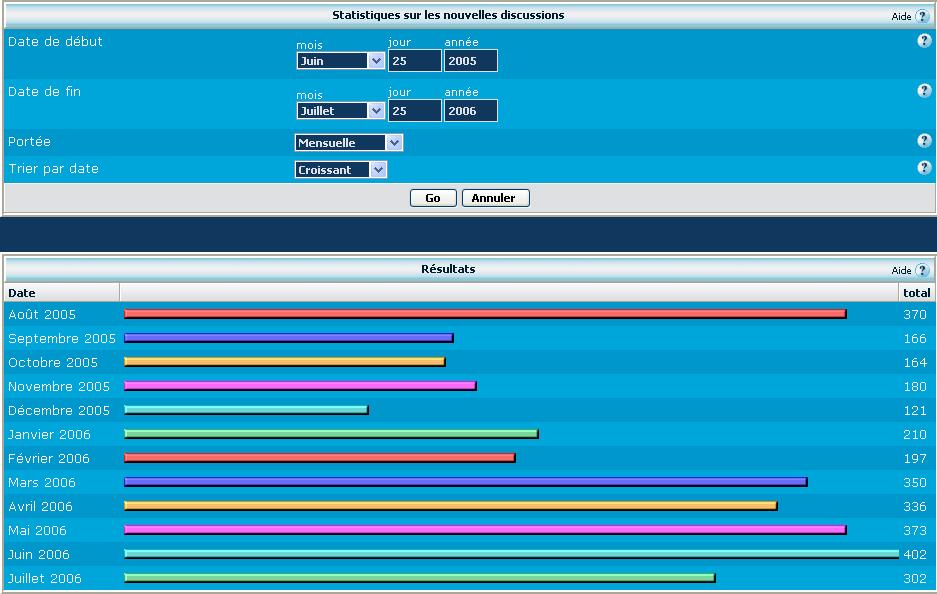Click the Date column header
The height and width of the screenshot is (594, 937).
pos(22,293)
